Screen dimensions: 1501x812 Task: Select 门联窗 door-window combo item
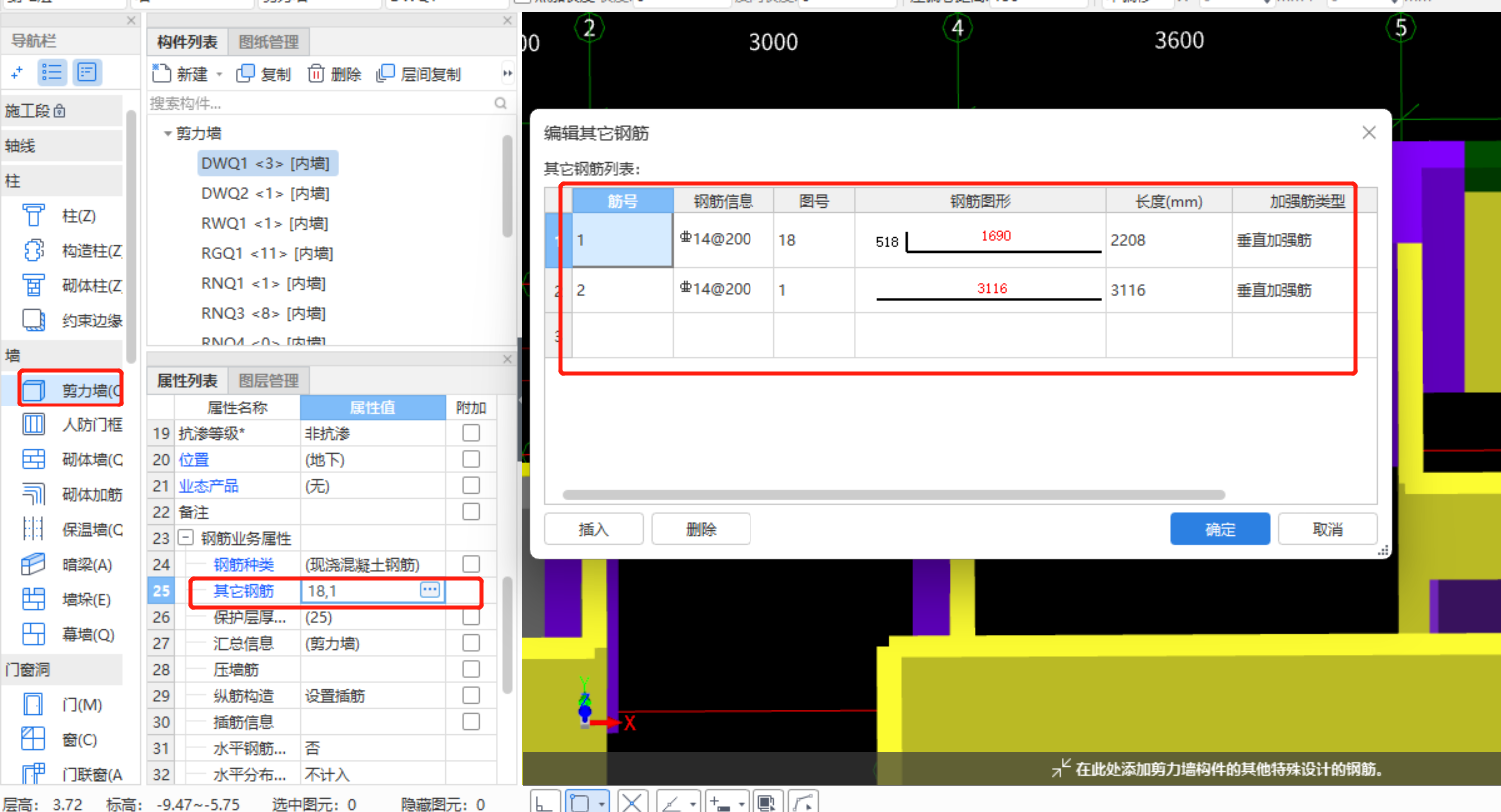click(x=70, y=775)
